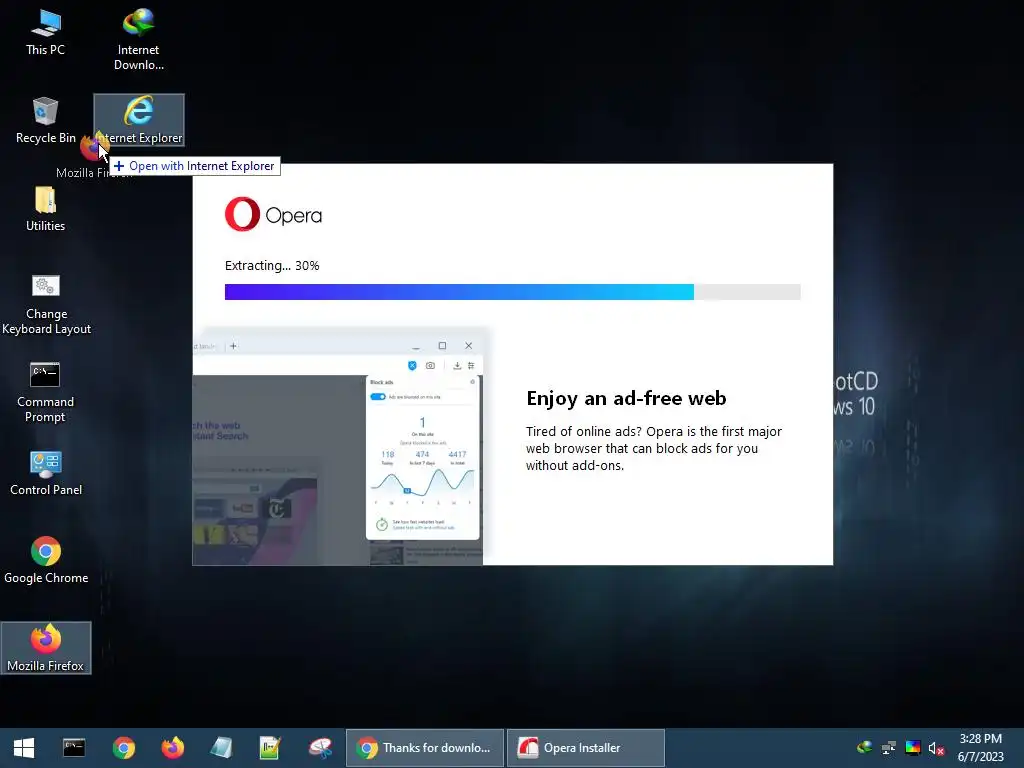This screenshot has height=768, width=1024.
Task: Launch Chrome from the taskbar pinned icon
Action: tap(123, 748)
